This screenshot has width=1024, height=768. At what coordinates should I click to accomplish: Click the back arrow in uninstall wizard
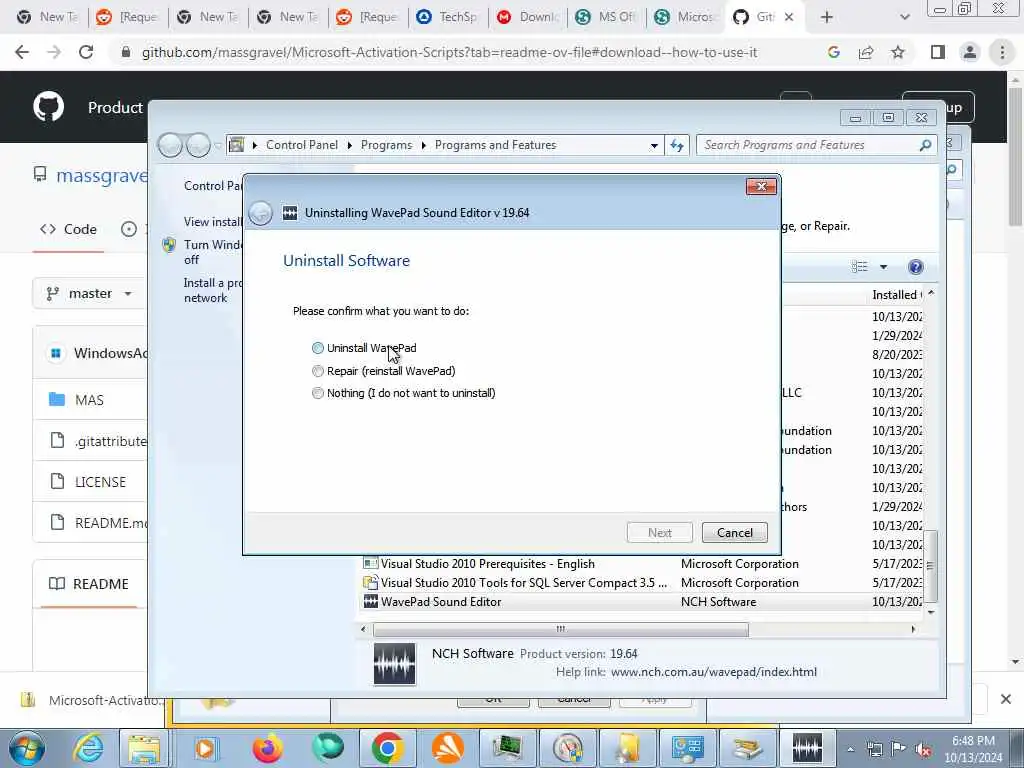261,213
